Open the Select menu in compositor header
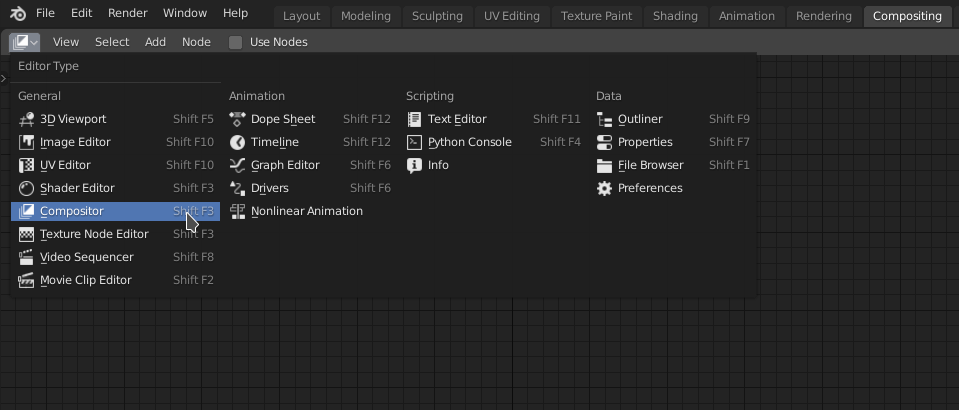The width and height of the screenshot is (959, 410). coord(112,42)
